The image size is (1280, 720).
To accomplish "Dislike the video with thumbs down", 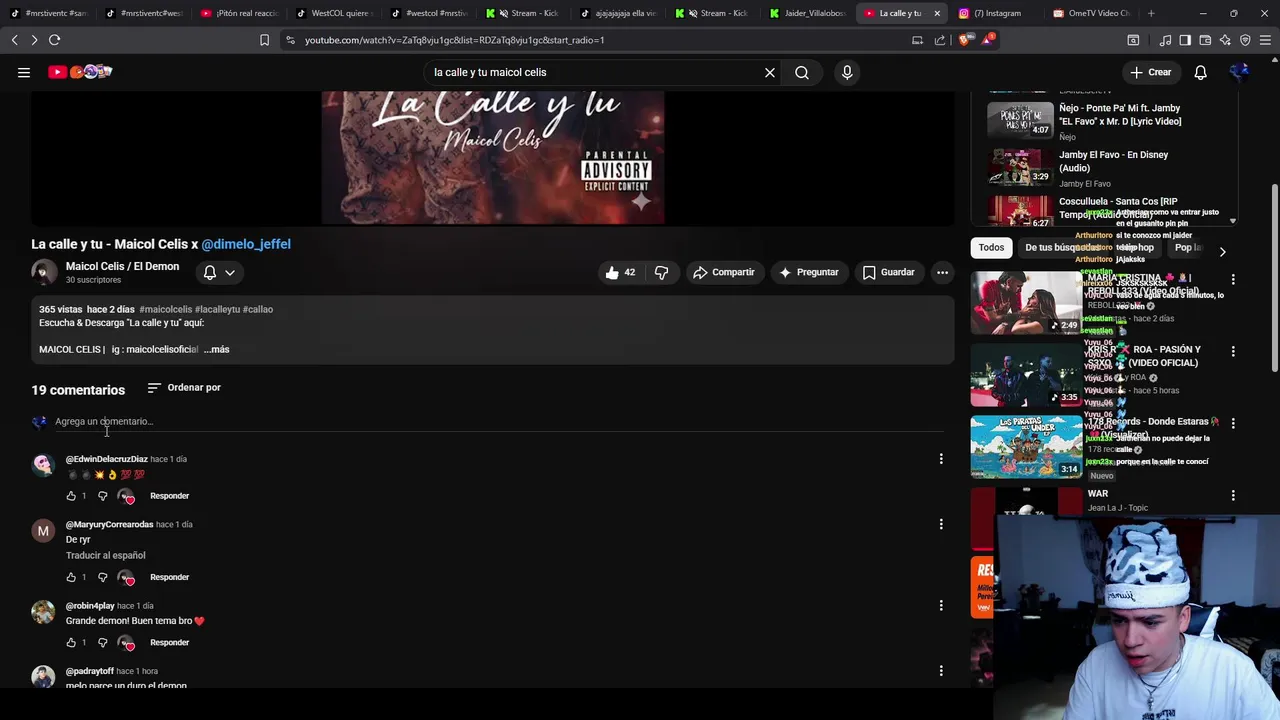I will (661, 272).
